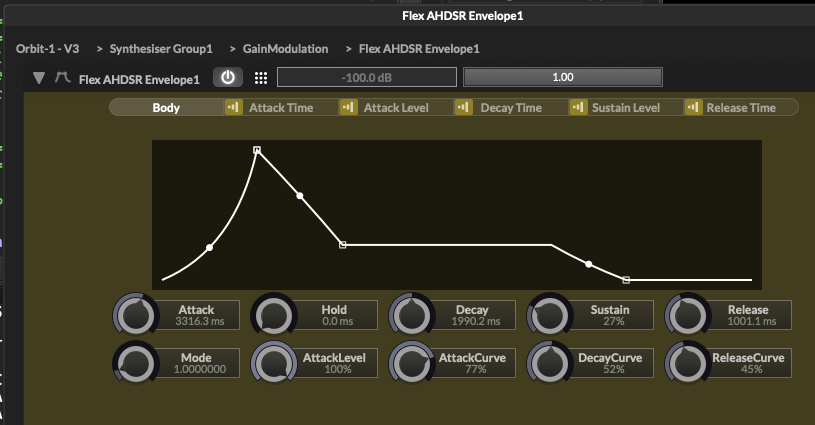The image size is (815, 425).
Task: Click the Attack Time modulation icon
Action: [233, 107]
